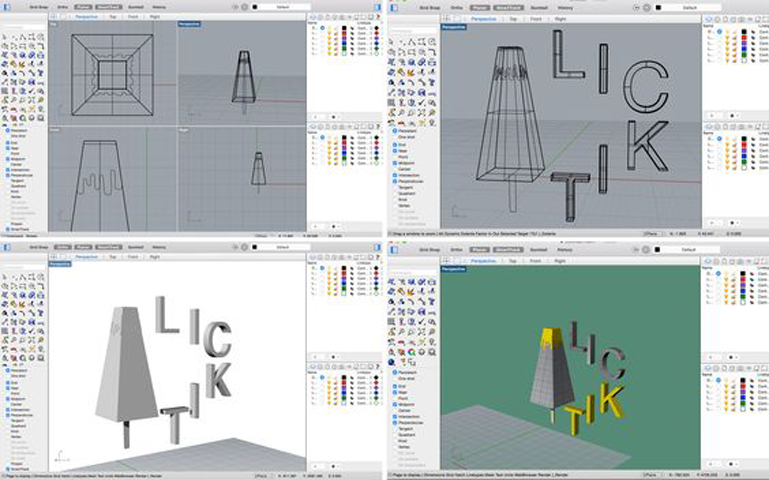Click the four-view layout icon in four-viewport window
This screenshot has height=480, width=769.
(53, 17)
